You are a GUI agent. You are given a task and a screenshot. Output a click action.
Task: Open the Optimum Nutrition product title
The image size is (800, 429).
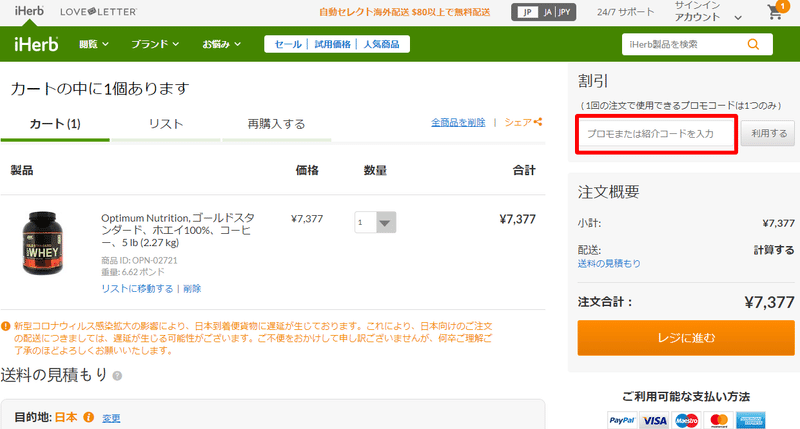tap(178, 230)
